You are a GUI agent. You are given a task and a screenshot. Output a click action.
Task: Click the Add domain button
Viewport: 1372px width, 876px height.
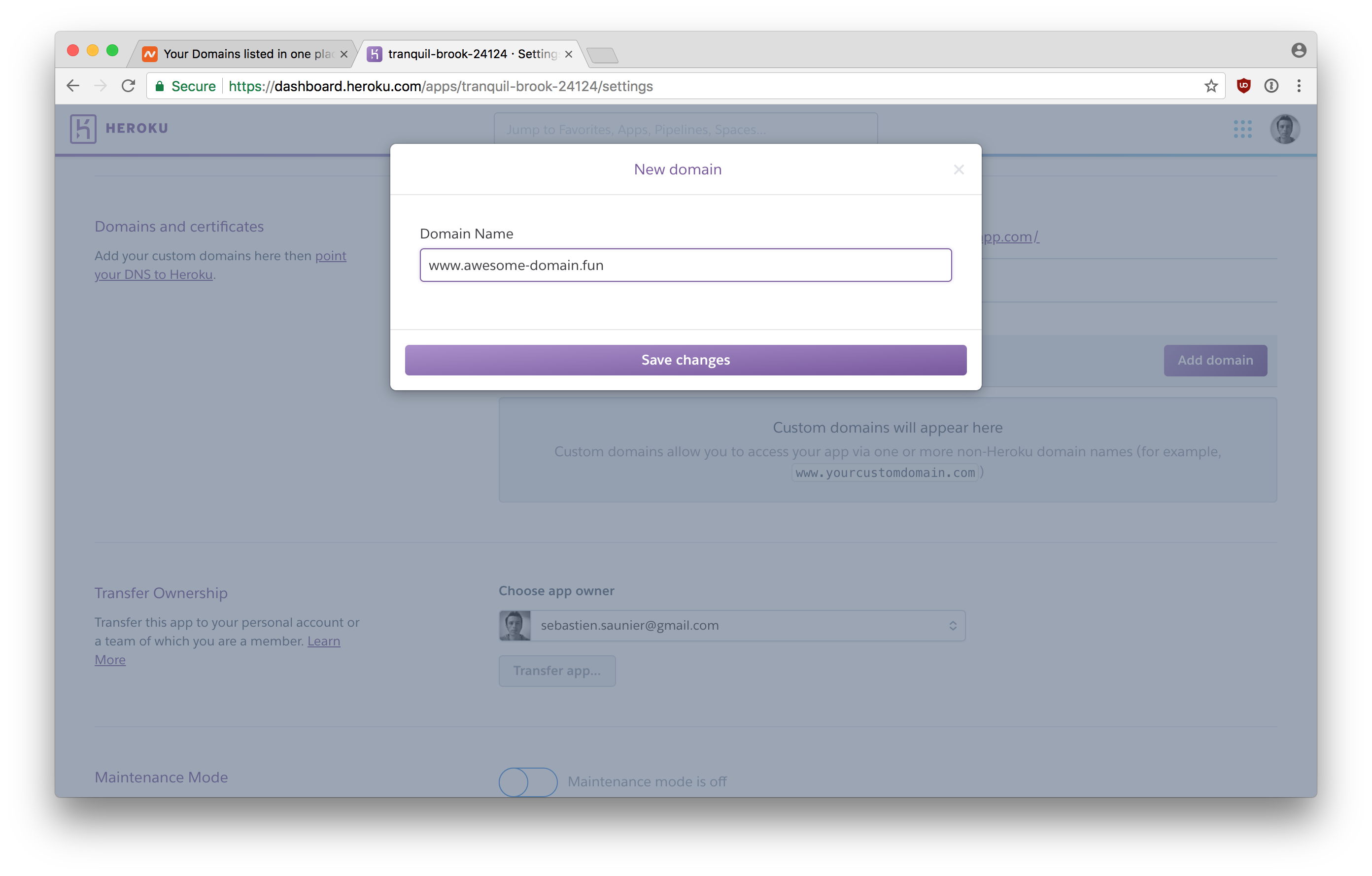pos(1215,360)
